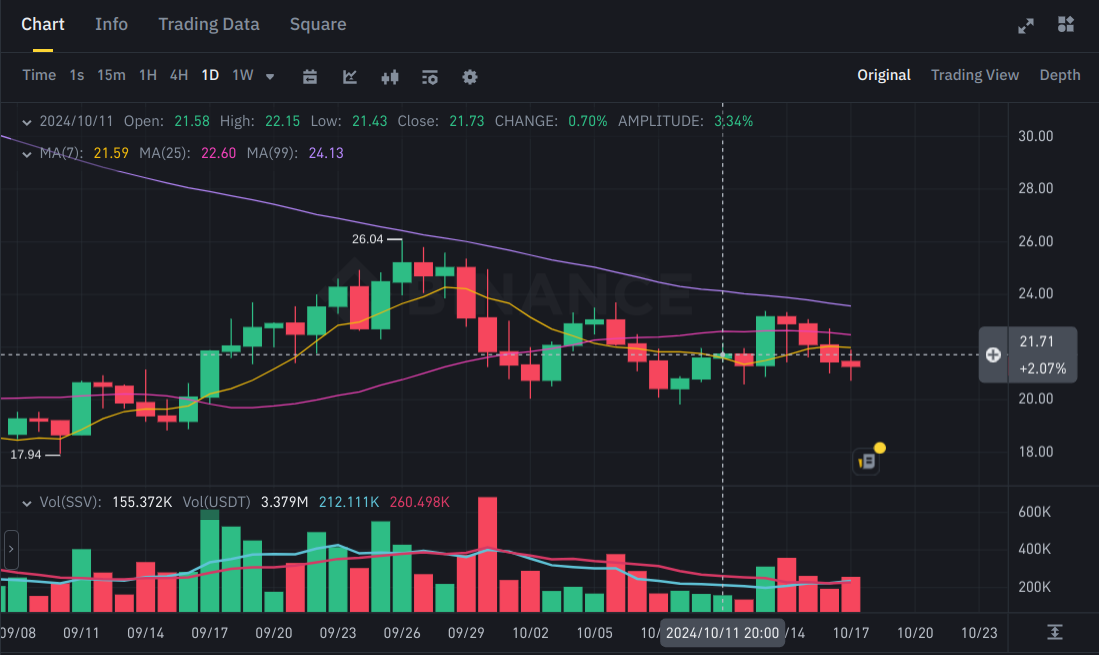Click the MA(25) value 22.60
The height and width of the screenshot is (655, 1099).
click(219, 153)
